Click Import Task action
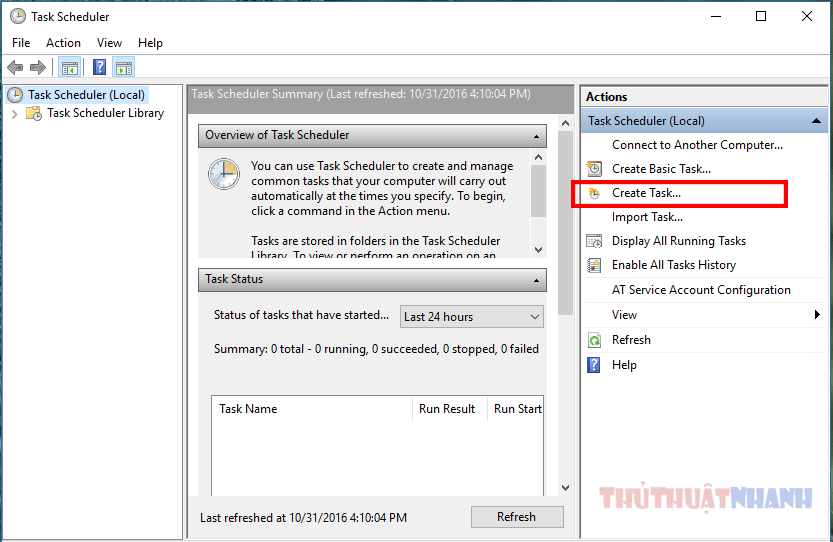 coord(647,217)
